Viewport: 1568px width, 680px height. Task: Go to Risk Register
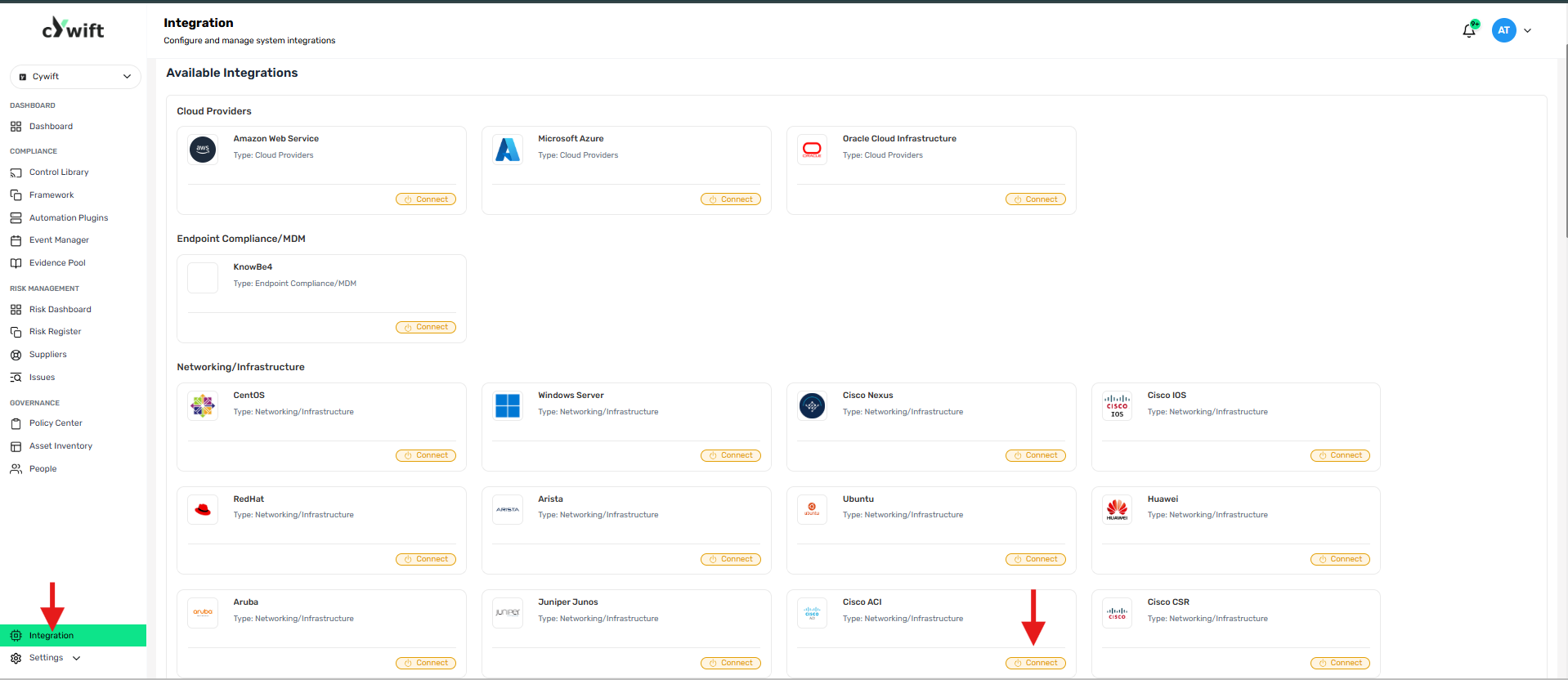[x=55, y=332]
